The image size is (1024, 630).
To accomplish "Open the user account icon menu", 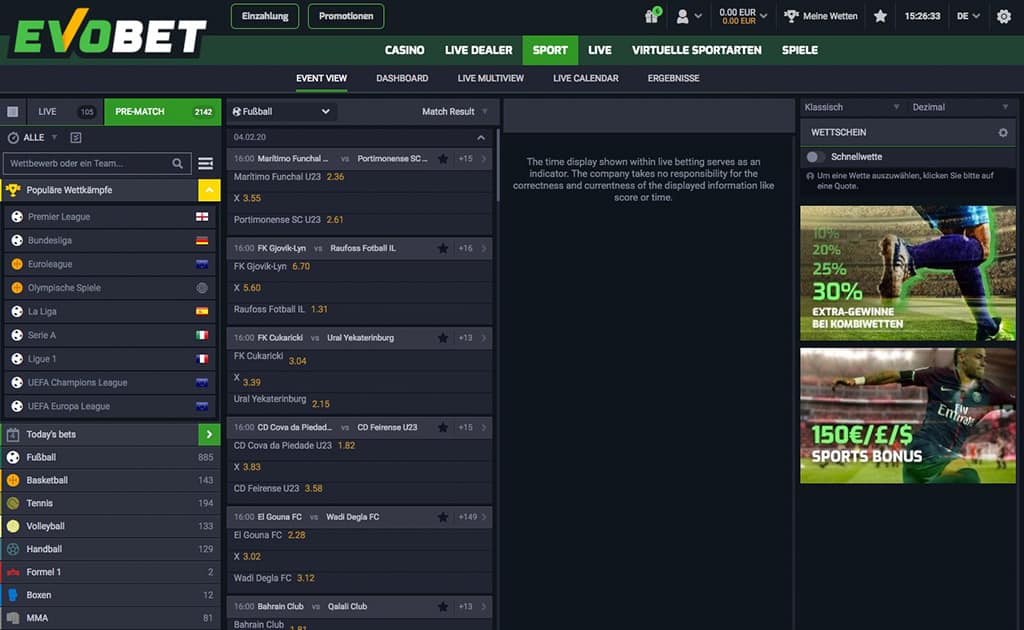I will click(682, 16).
